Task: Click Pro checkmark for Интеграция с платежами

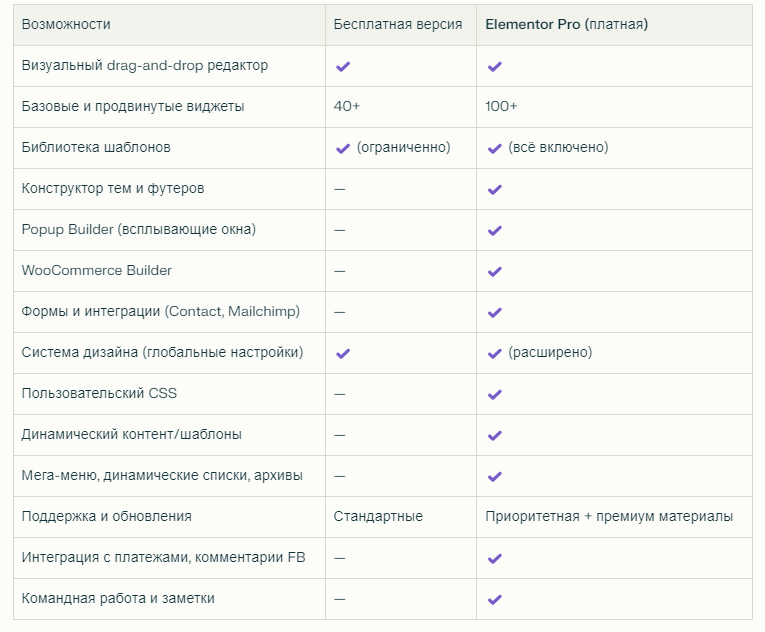Action: pyautogui.click(x=494, y=558)
